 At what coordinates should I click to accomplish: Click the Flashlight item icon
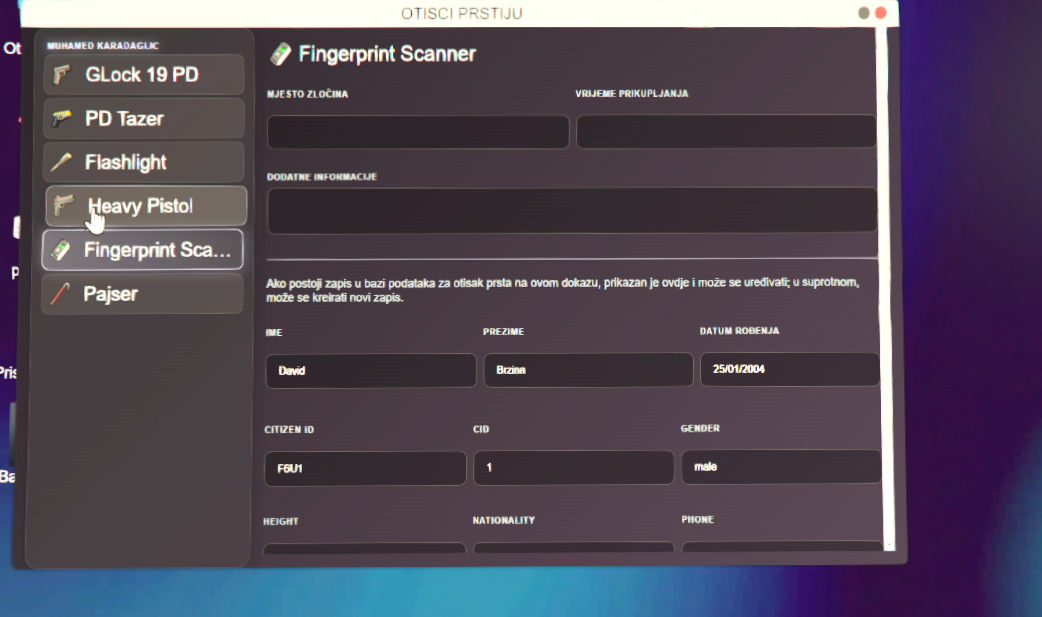pyautogui.click(x=62, y=162)
